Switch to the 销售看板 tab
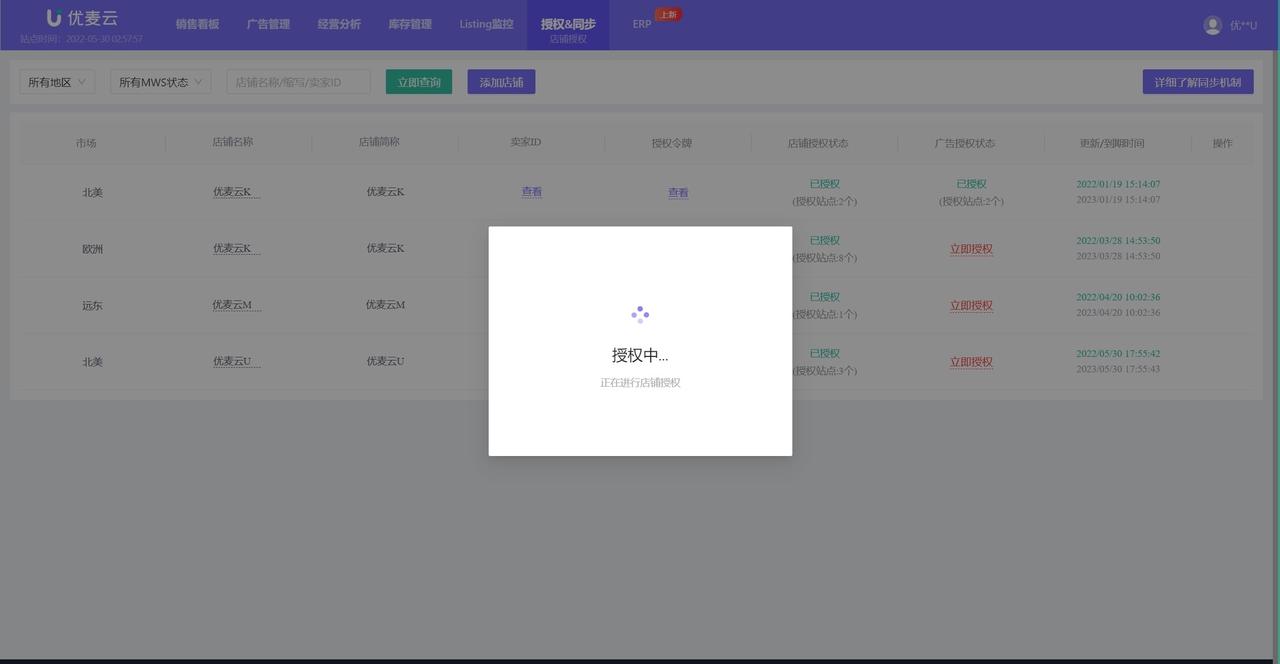The image size is (1280, 664). [x=197, y=24]
